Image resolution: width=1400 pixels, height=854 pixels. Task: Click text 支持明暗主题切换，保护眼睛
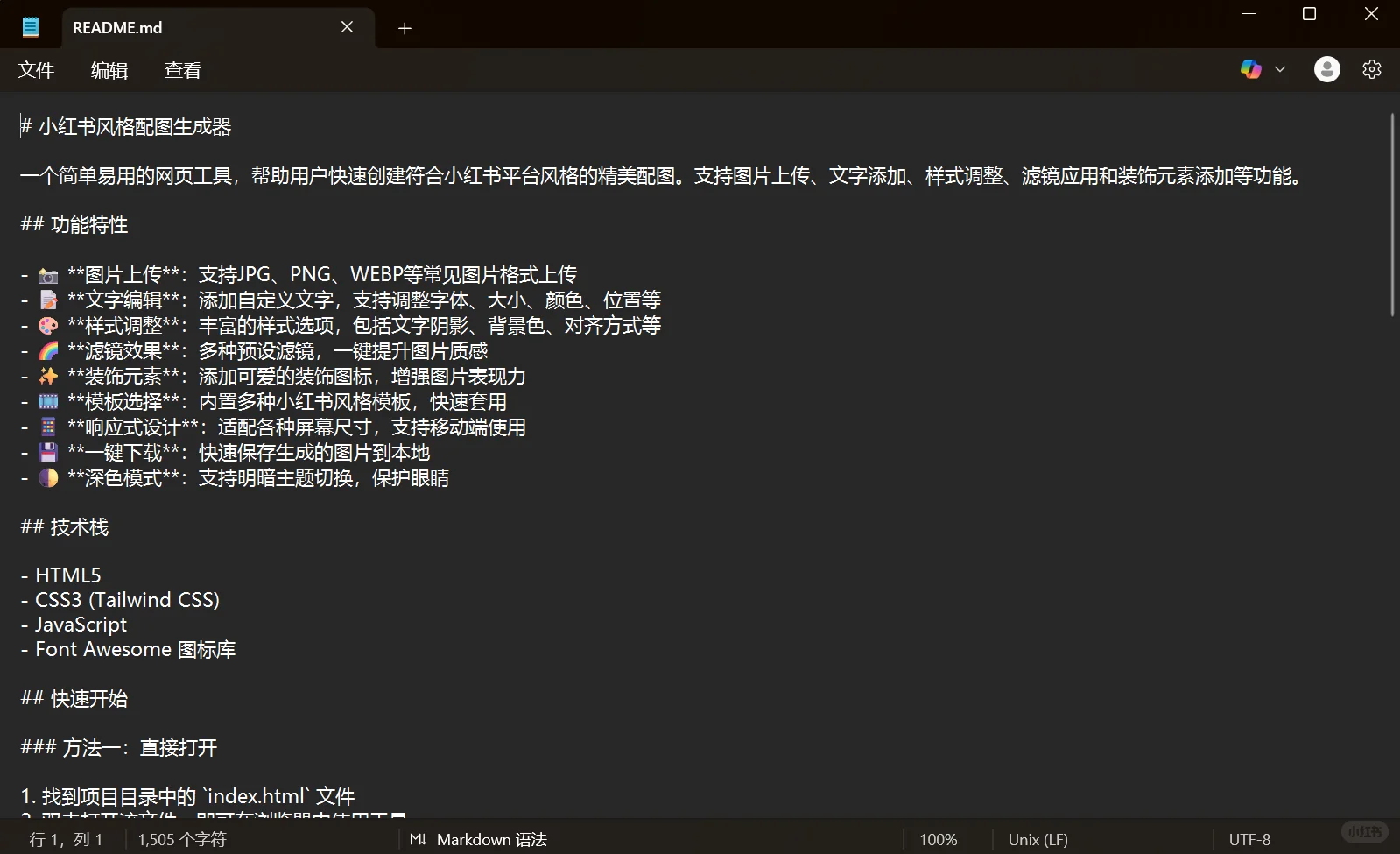click(324, 478)
